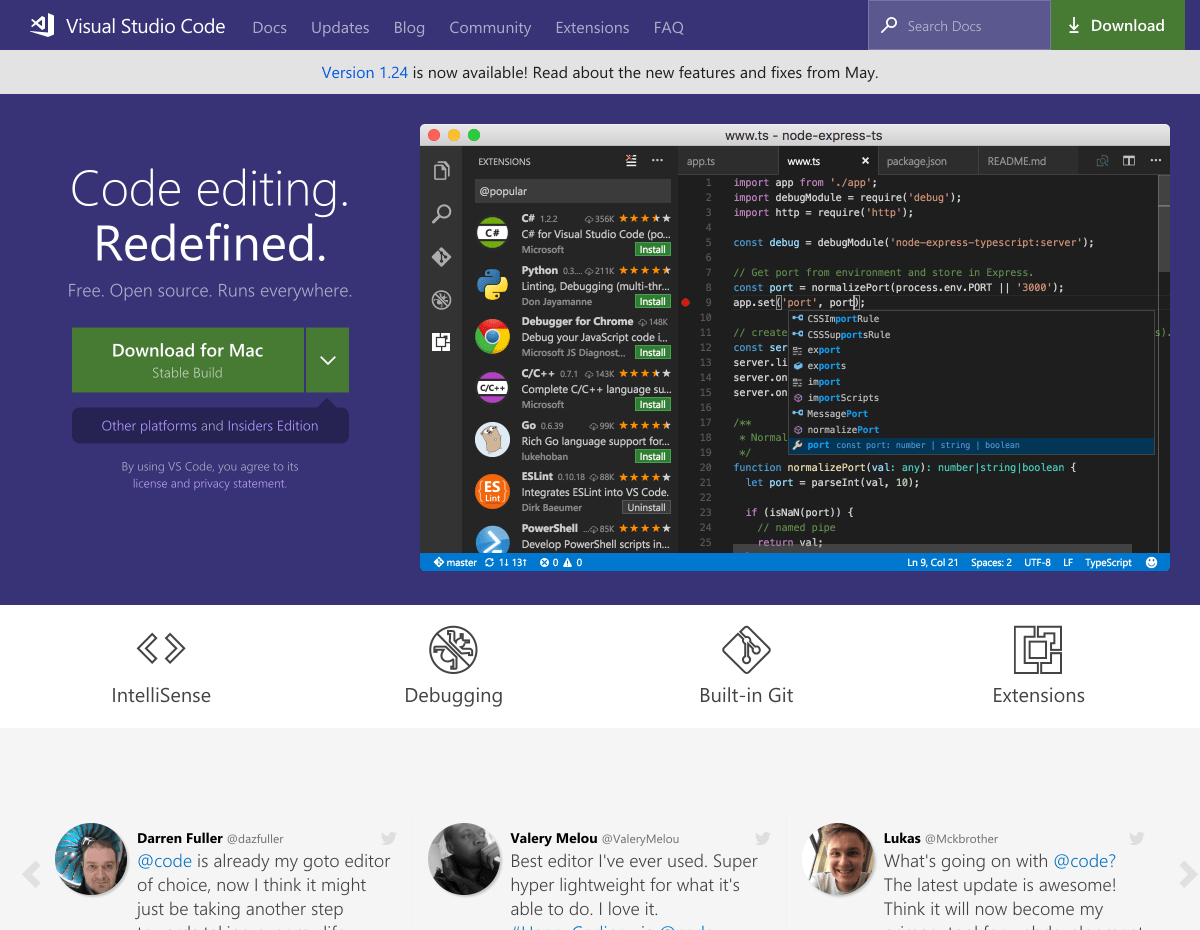Viewport: 1200px width, 930px height.
Task: Click Ln 9, Col 21 in status bar
Action: click(x=932, y=562)
